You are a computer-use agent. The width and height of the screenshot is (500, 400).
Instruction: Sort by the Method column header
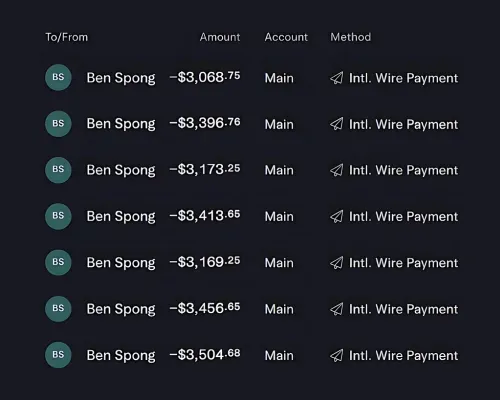[x=351, y=37]
